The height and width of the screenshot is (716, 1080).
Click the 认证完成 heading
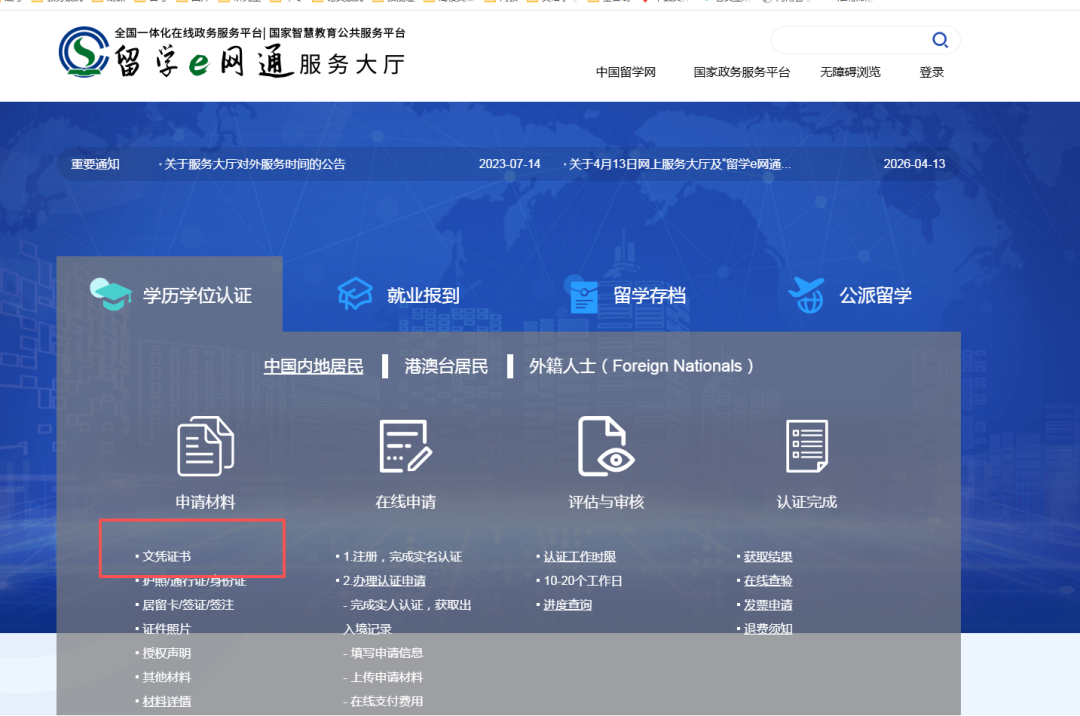[x=807, y=502]
